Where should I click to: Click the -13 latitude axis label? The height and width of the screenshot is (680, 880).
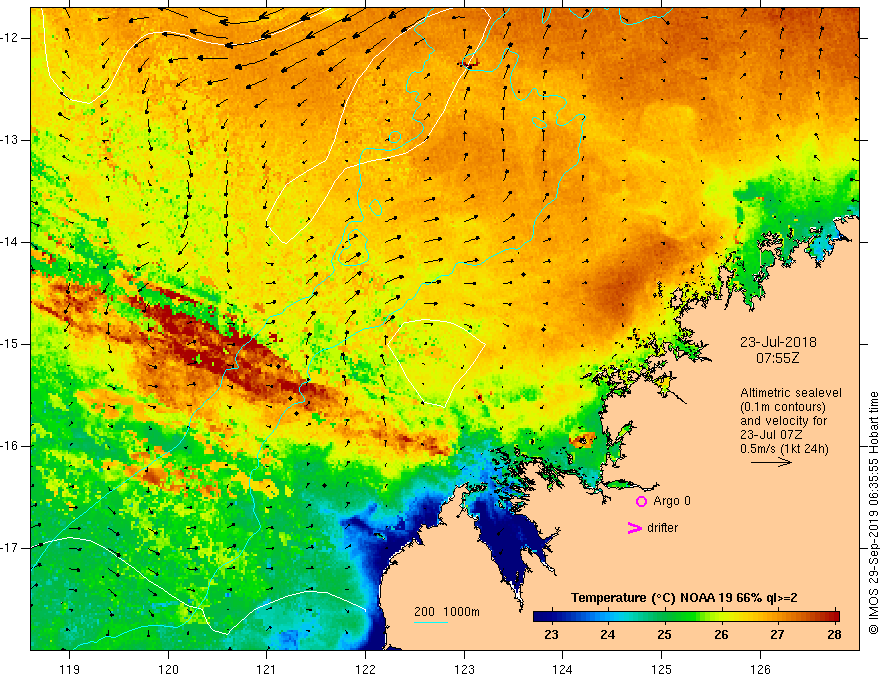point(10,140)
